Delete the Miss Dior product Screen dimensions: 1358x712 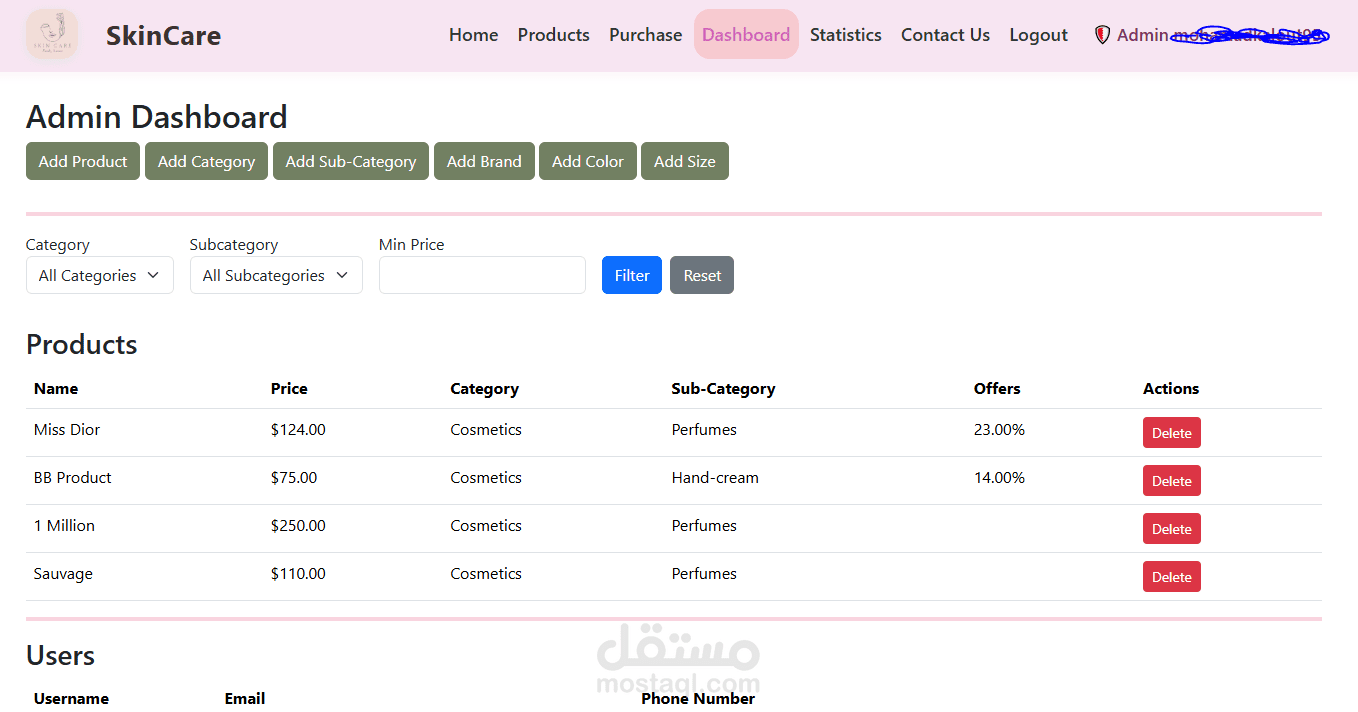[x=1171, y=433]
